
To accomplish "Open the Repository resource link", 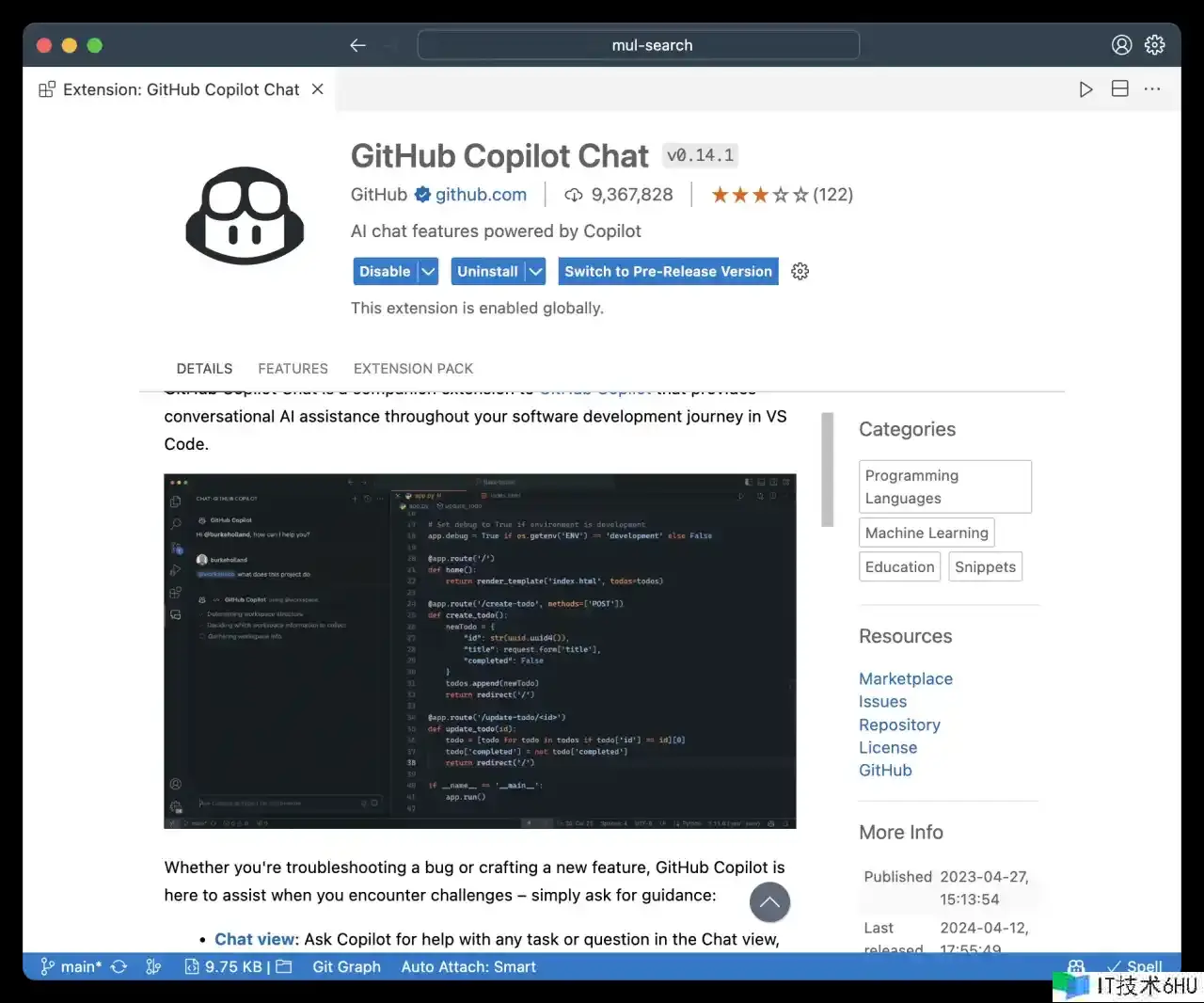I will tap(899, 724).
